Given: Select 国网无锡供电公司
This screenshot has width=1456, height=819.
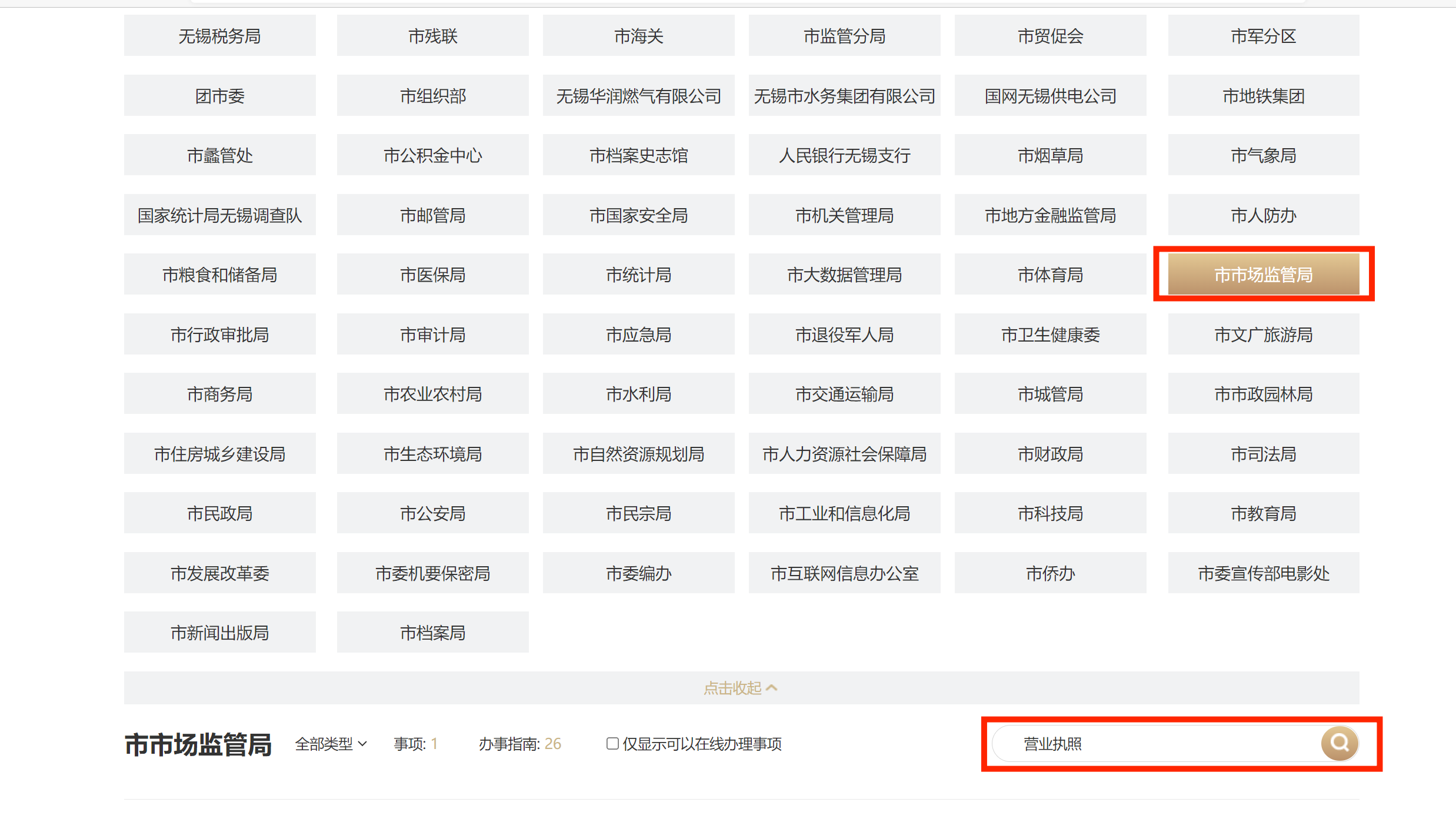Looking at the screenshot, I should coord(1050,96).
